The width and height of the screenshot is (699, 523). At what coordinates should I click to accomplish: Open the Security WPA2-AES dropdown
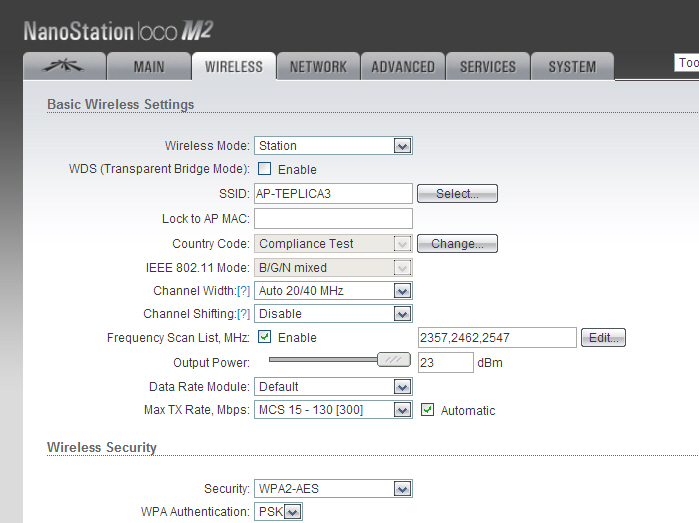pyautogui.click(x=333, y=489)
